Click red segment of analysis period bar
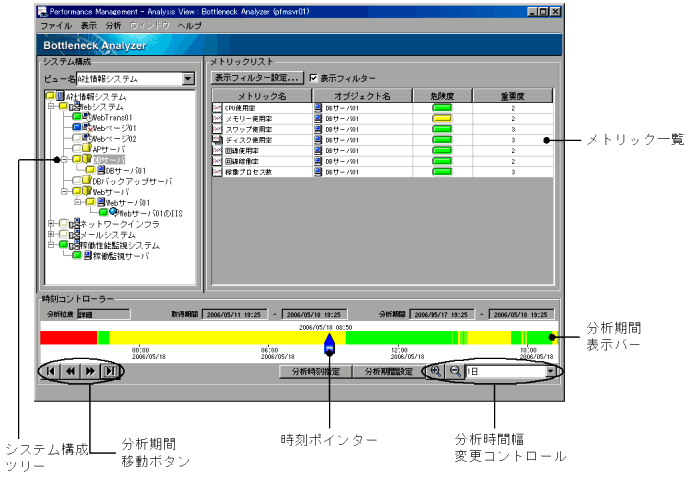The height and width of the screenshot is (481, 688). [68, 337]
